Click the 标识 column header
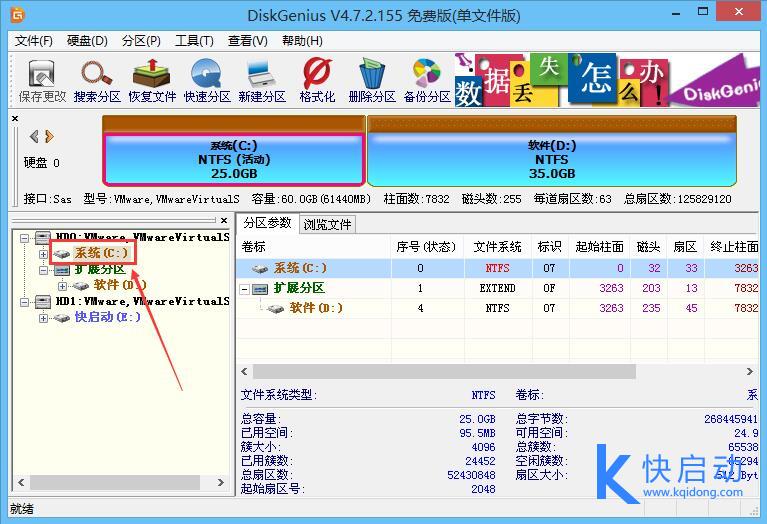The width and height of the screenshot is (767, 524). tap(550, 247)
